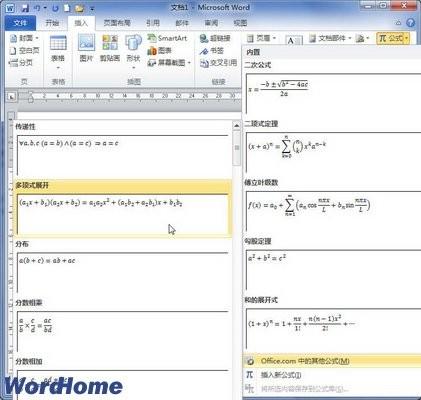This screenshot has width=421, height=400.
Task: Open the 文件 File tab
Action: click(20, 23)
